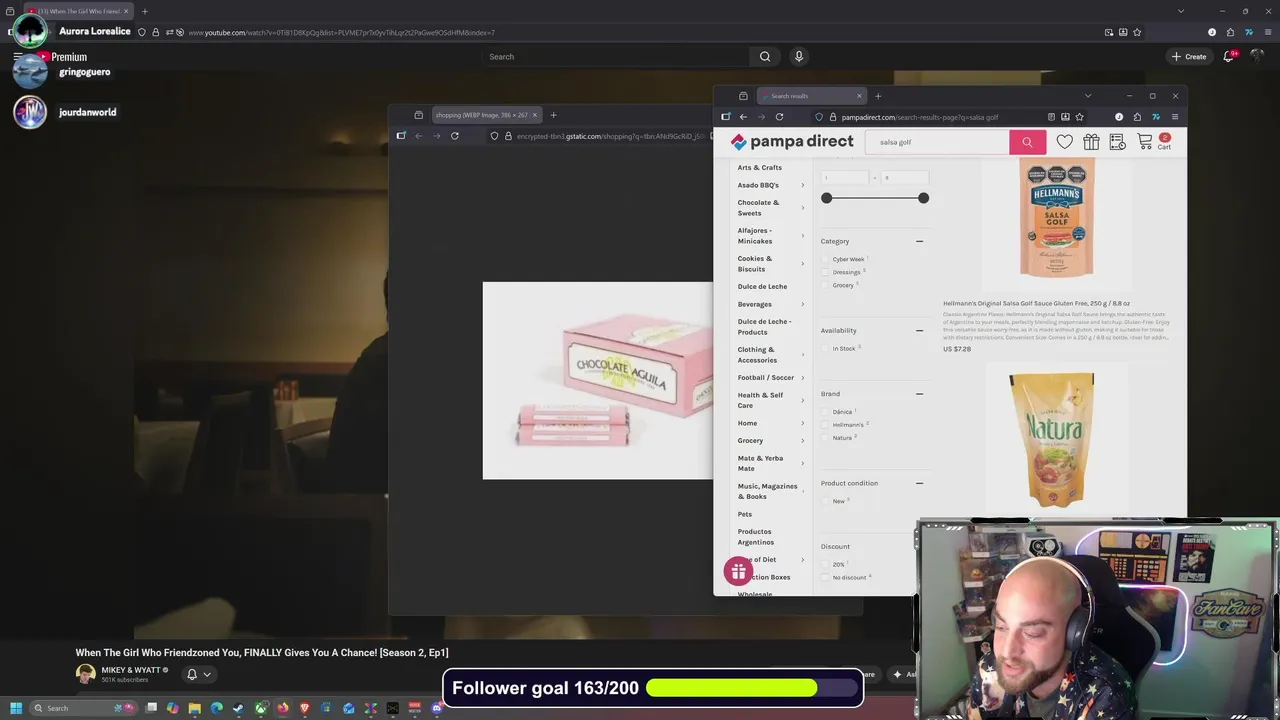
Task: Open the shopping cart
Action: tap(1152, 142)
